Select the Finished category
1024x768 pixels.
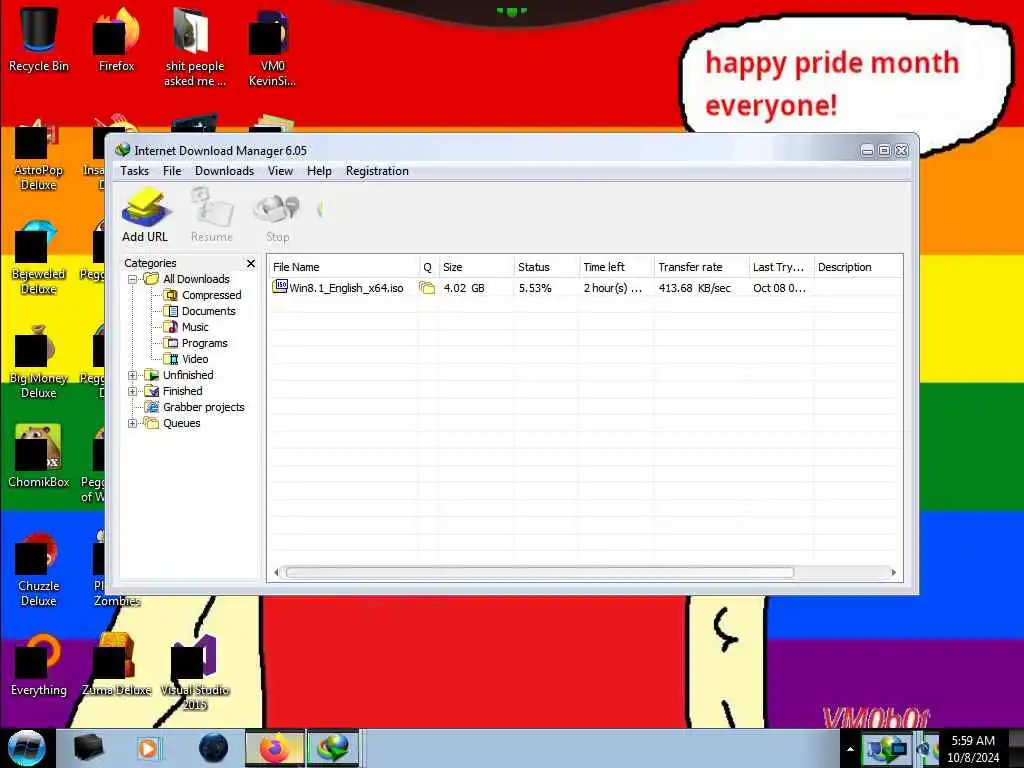pyautogui.click(x=182, y=391)
